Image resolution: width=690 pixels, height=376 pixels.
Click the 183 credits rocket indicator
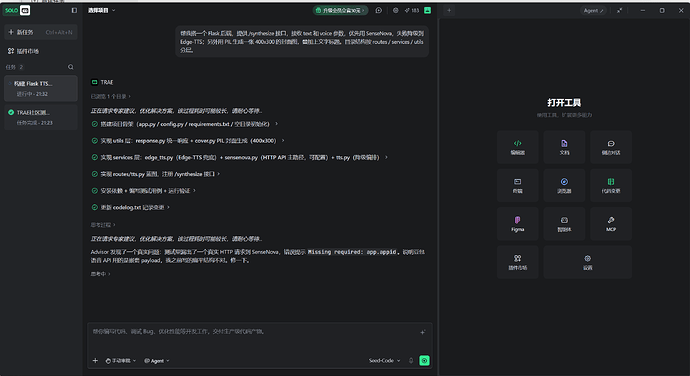pyautogui.click(x=412, y=10)
